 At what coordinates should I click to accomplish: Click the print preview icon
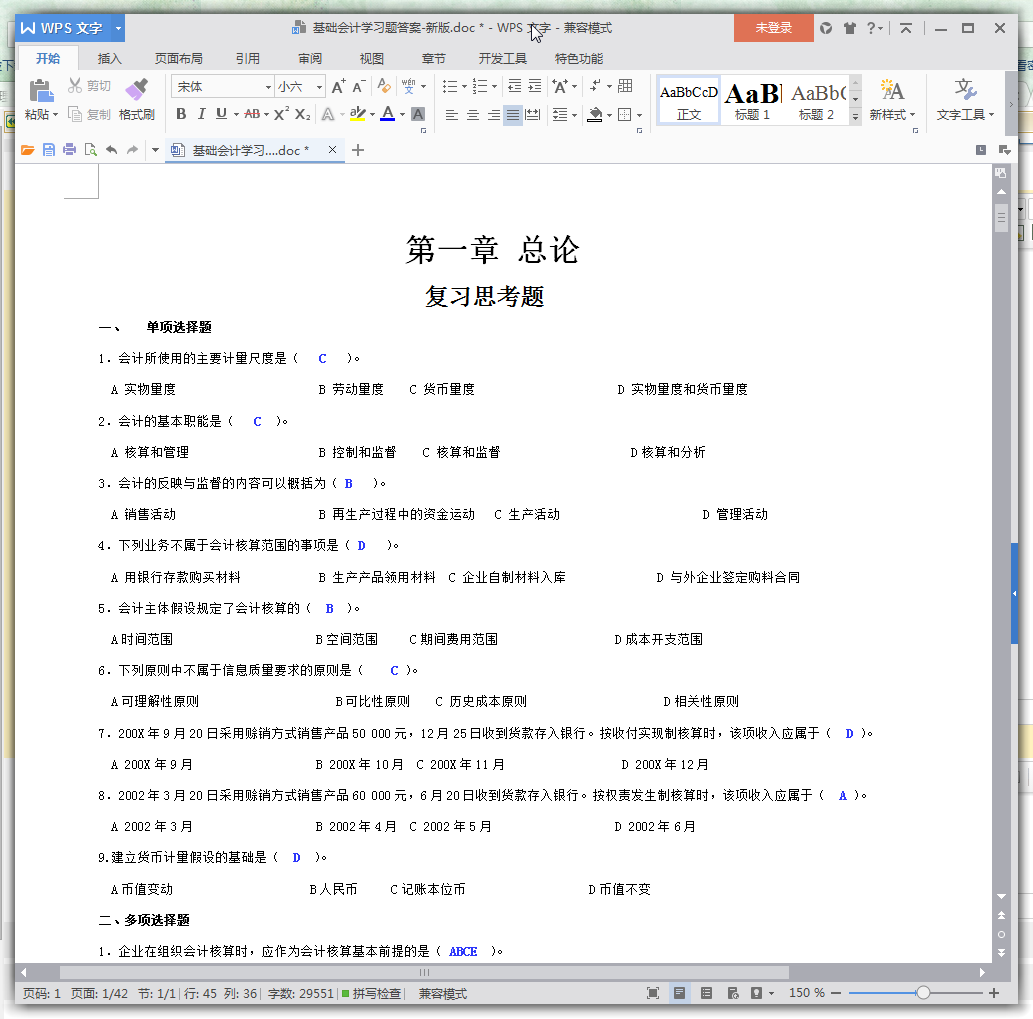[90, 150]
